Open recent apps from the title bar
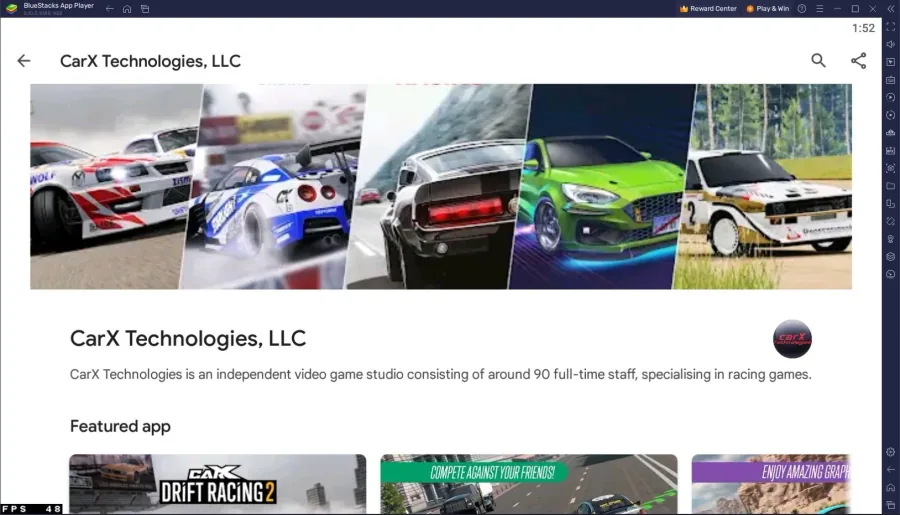Screen dimensions: 900x515 coord(145,9)
